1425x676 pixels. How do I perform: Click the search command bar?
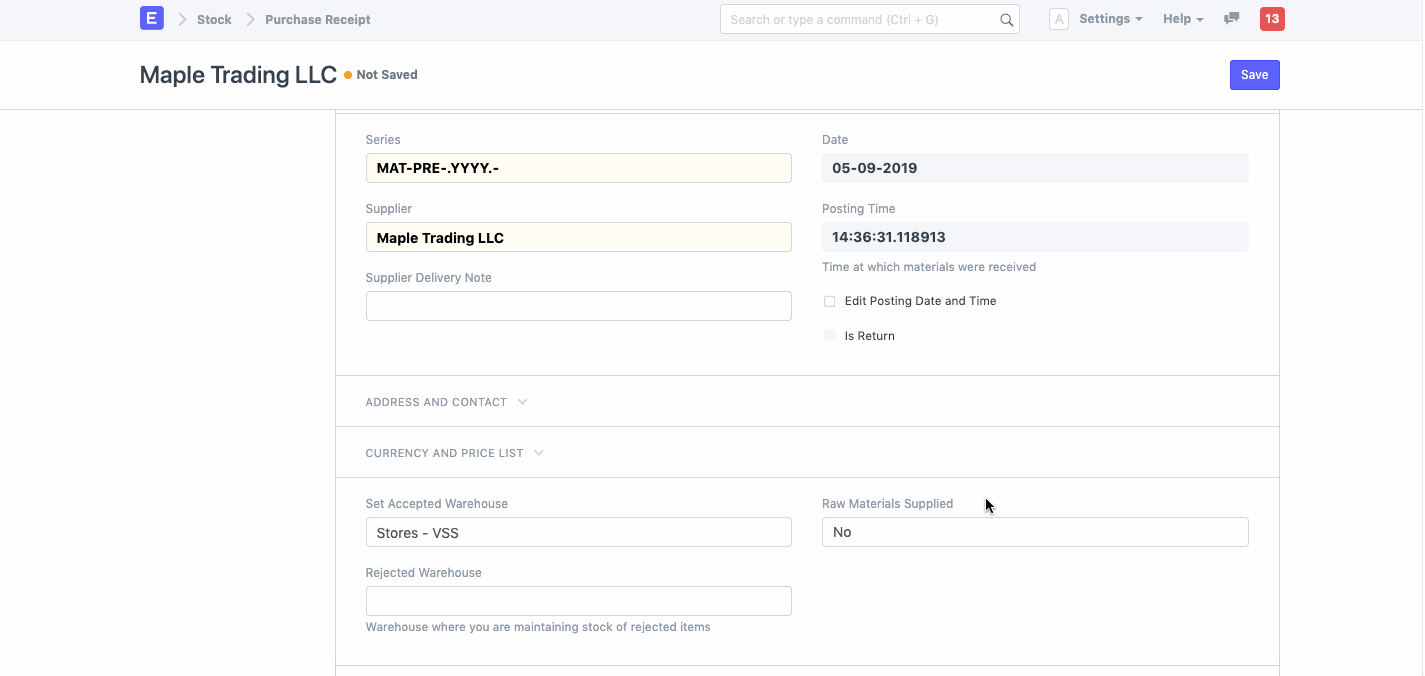click(x=860, y=20)
